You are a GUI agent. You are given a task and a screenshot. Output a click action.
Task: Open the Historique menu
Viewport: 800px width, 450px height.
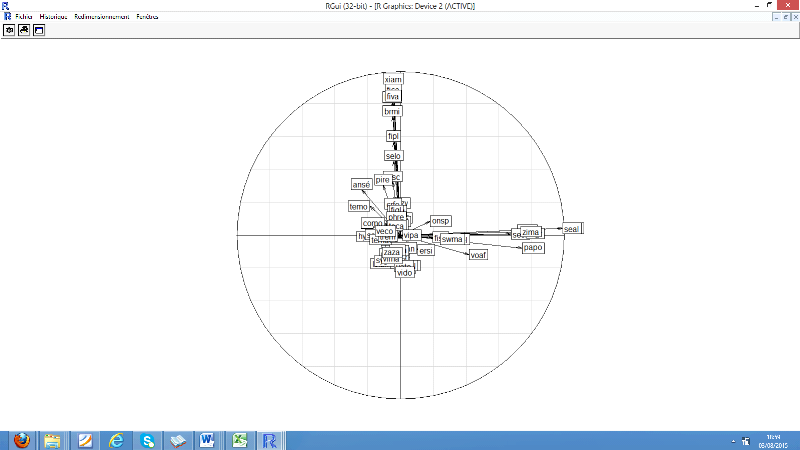(53, 17)
